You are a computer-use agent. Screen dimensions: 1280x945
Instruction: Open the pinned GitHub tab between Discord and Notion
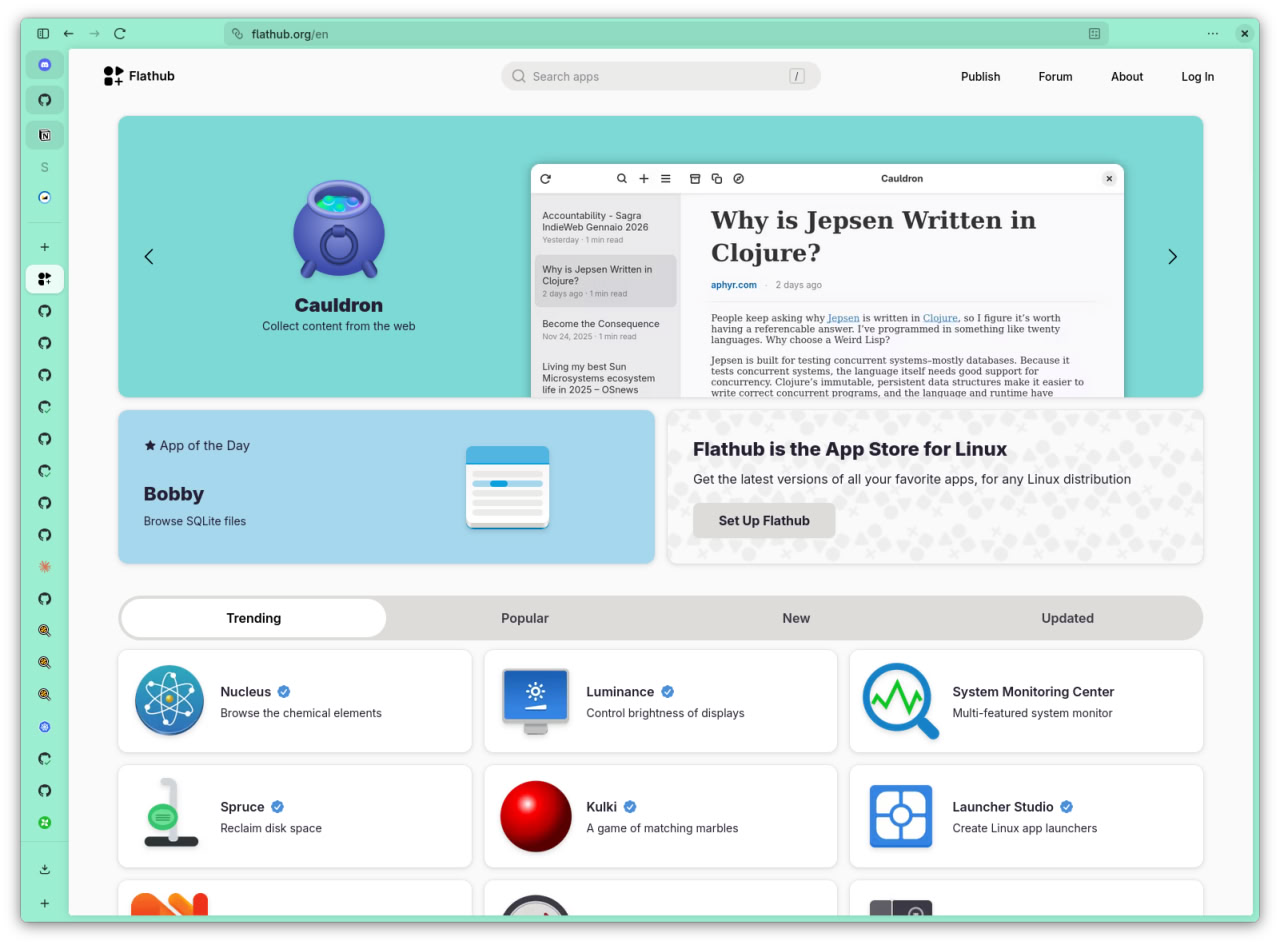pos(44,100)
